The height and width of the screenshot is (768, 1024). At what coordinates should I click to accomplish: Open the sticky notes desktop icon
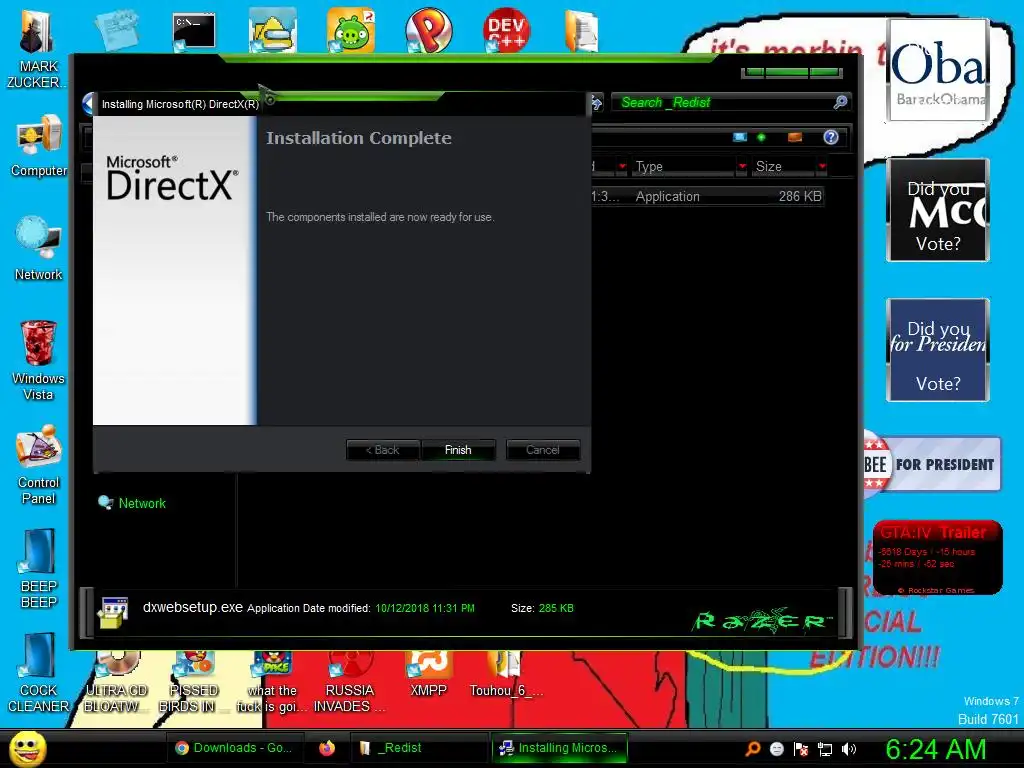(116, 30)
